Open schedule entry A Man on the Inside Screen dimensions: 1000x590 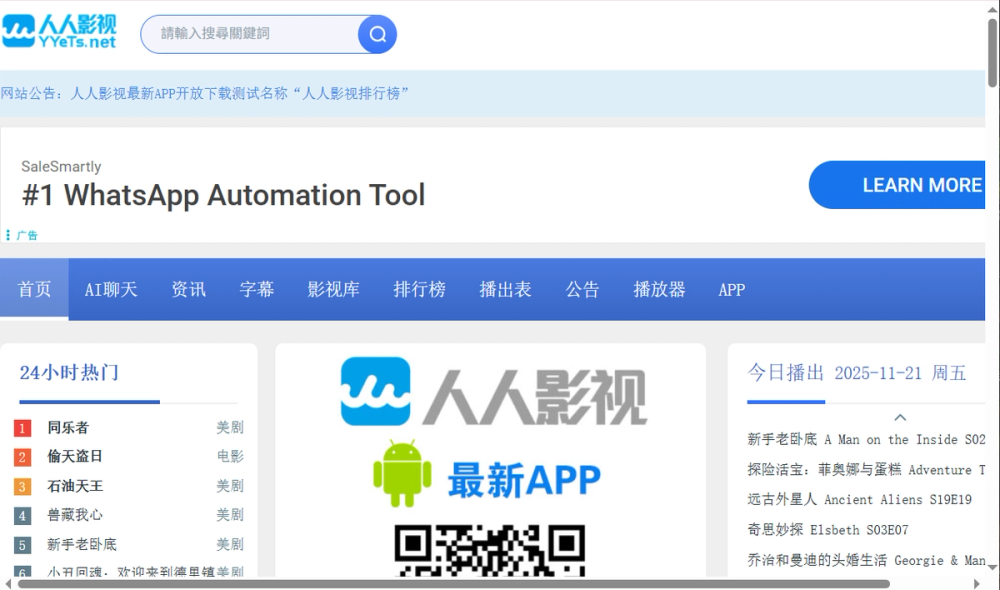pyautogui.click(x=866, y=439)
